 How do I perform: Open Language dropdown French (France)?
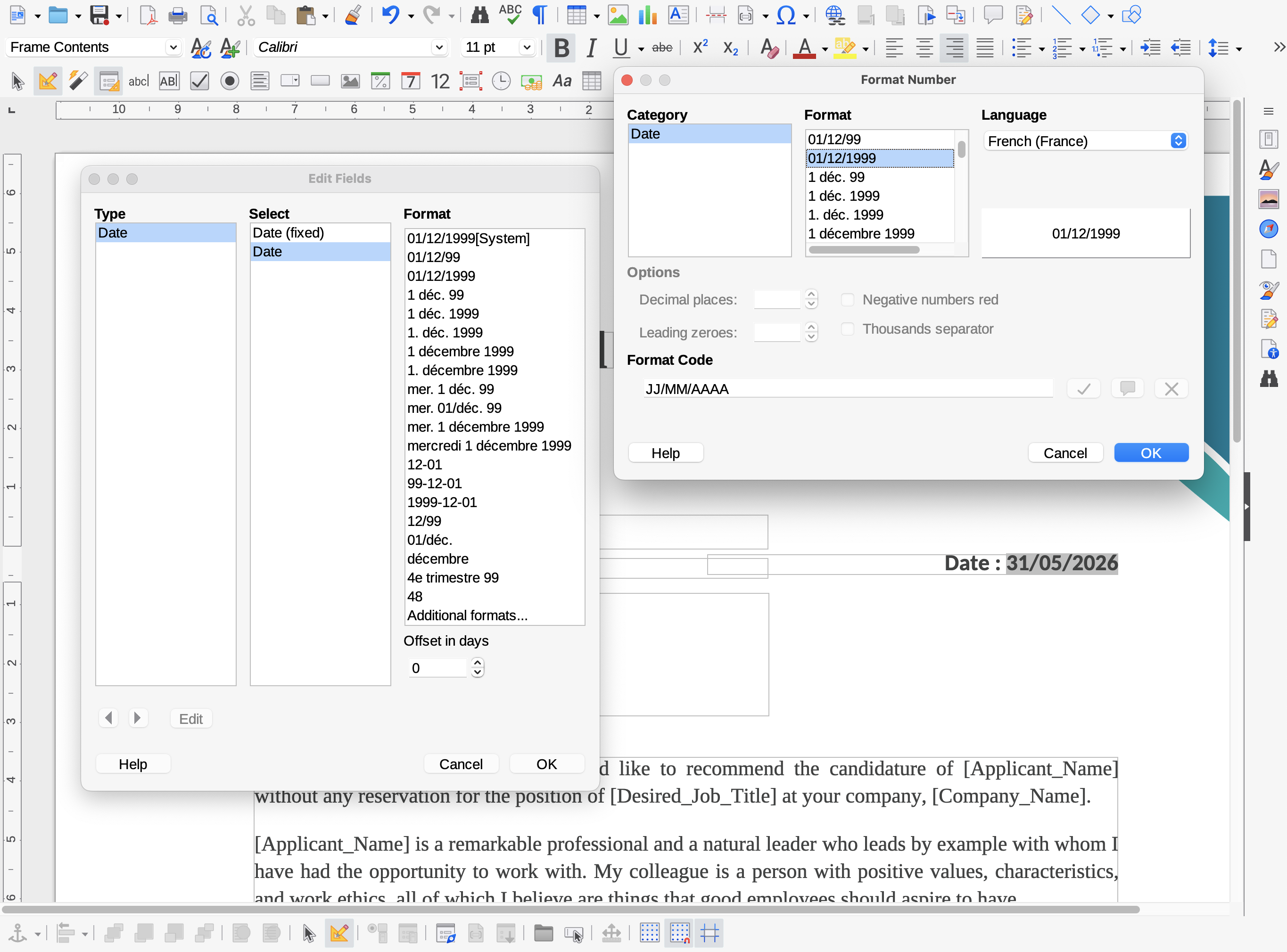coord(1085,141)
